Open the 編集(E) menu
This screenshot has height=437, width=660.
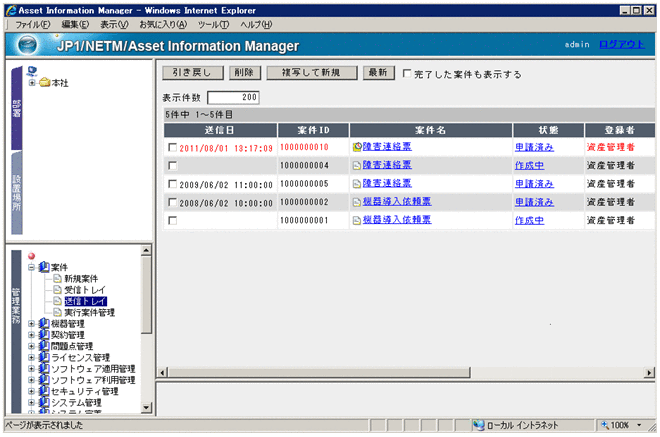point(75,24)
